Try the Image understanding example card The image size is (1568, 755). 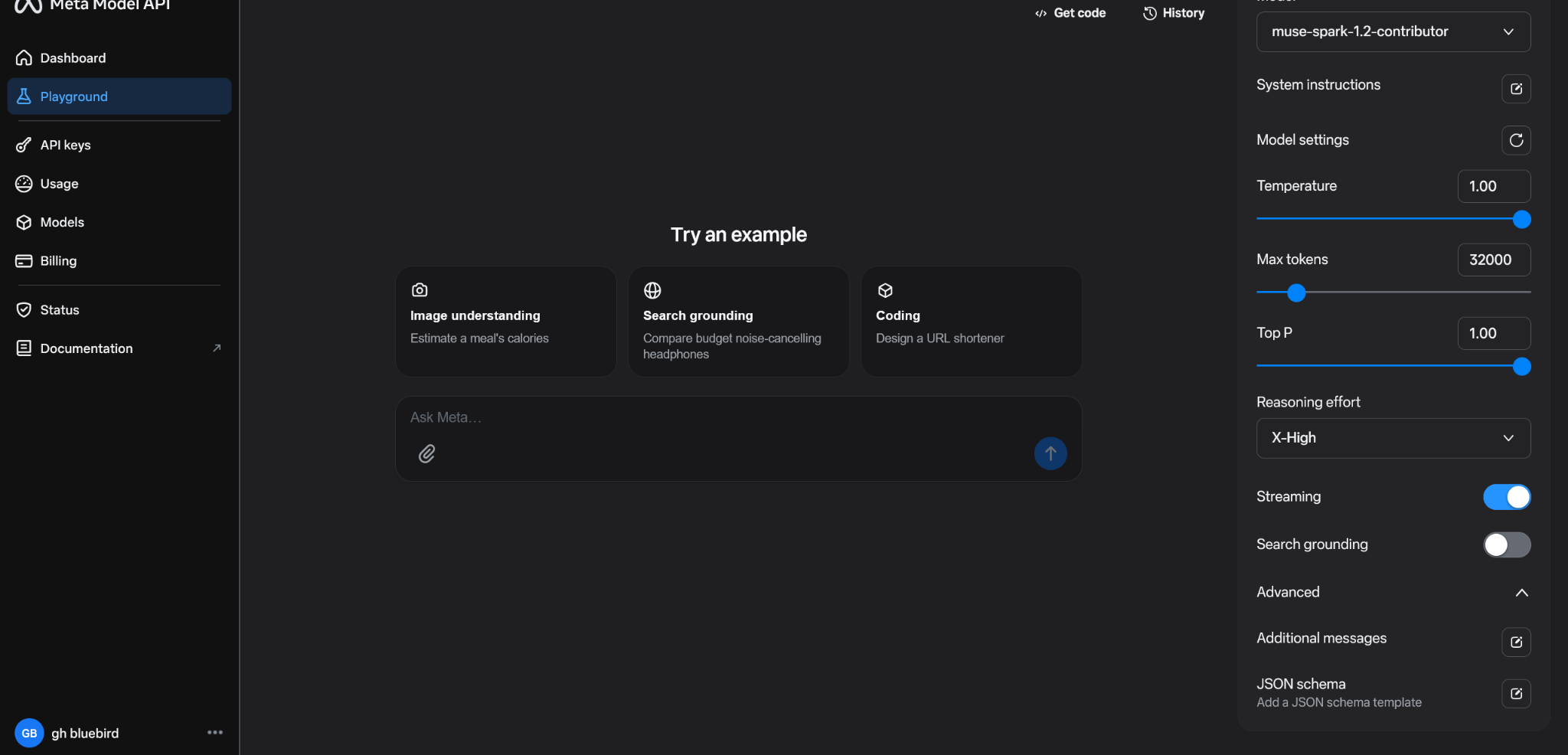point(506,322)
